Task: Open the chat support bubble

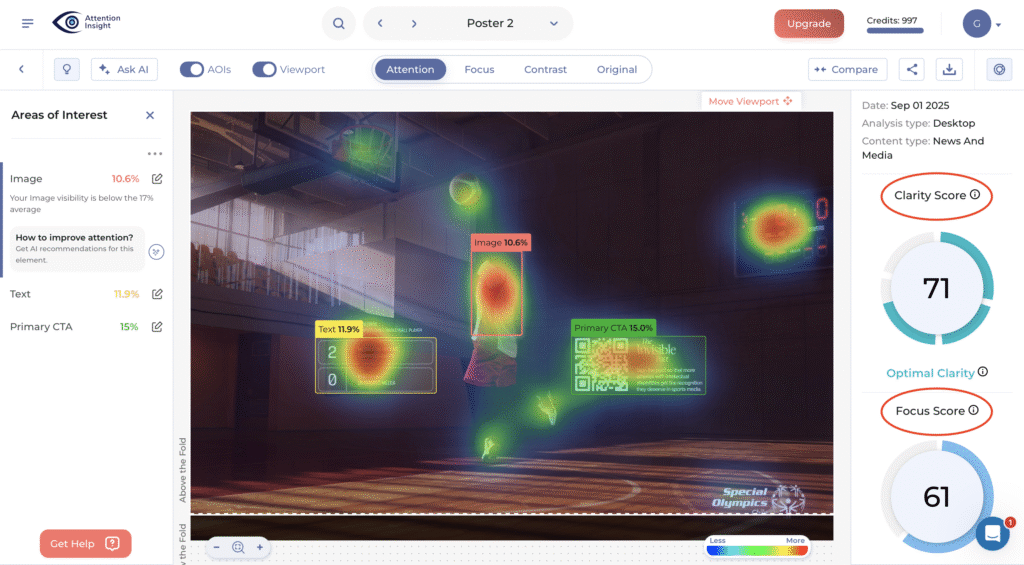Action: pyautogui.click(x=993, y=534)
